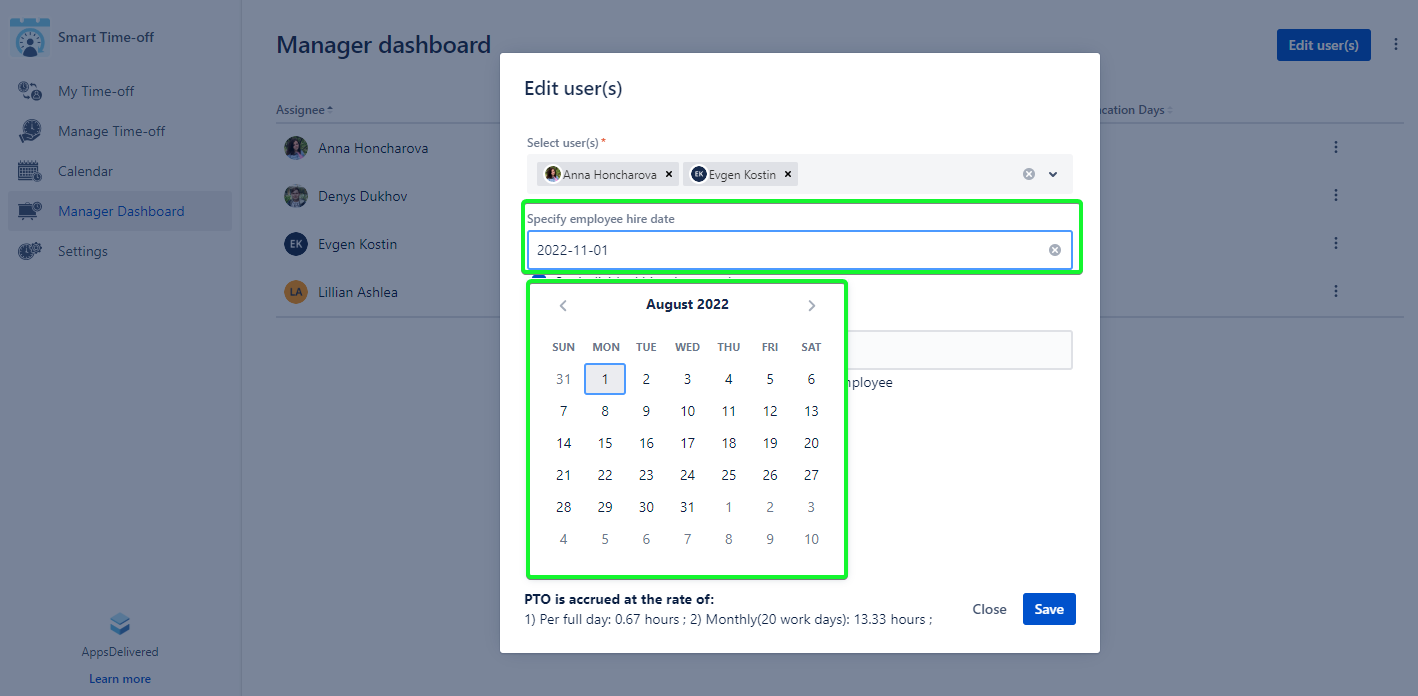Remove Evgen Kostin from selected users
This screenshot has height=696, width=1418.
(x=788, y=174)
